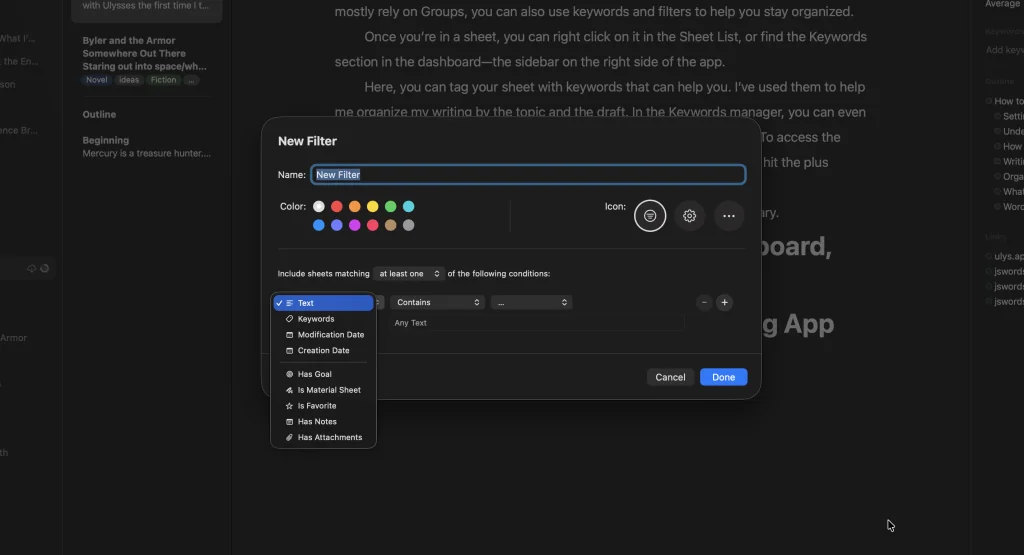Click the Novel keyword tag
The height and width of the screenshot is (555, 1024).
97,80
